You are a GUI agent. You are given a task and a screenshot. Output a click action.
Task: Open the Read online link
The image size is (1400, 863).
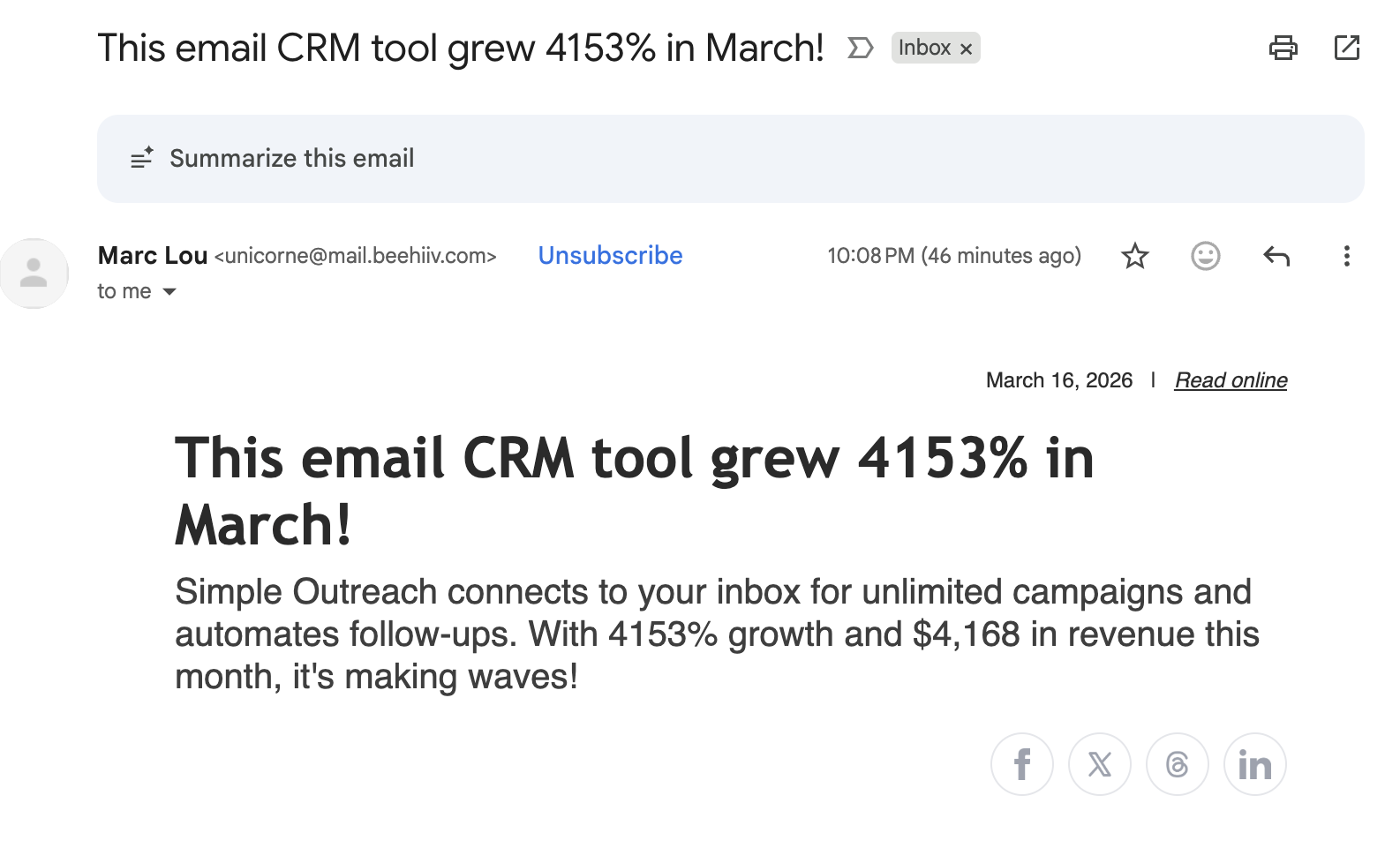pyautogui.click(x=1230, y=380)
